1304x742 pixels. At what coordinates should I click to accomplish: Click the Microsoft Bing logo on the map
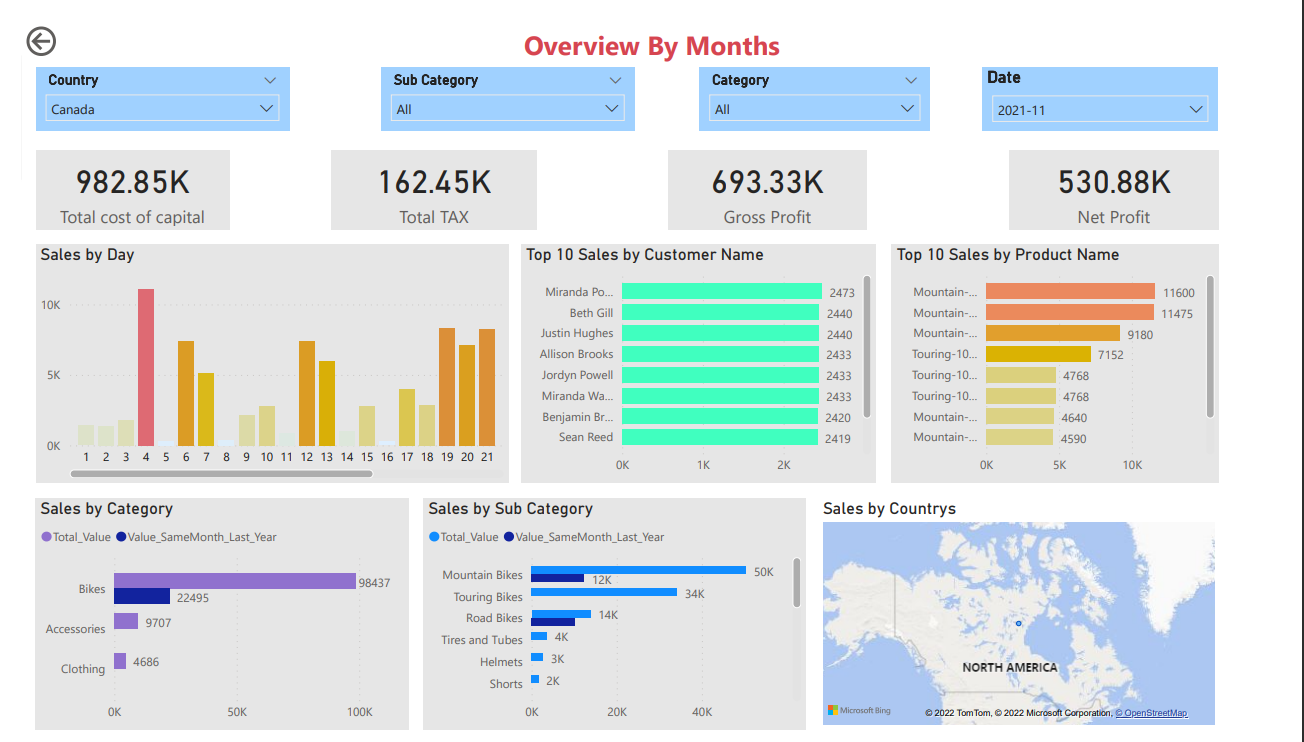pyautogui.click(x=857, y=711)
